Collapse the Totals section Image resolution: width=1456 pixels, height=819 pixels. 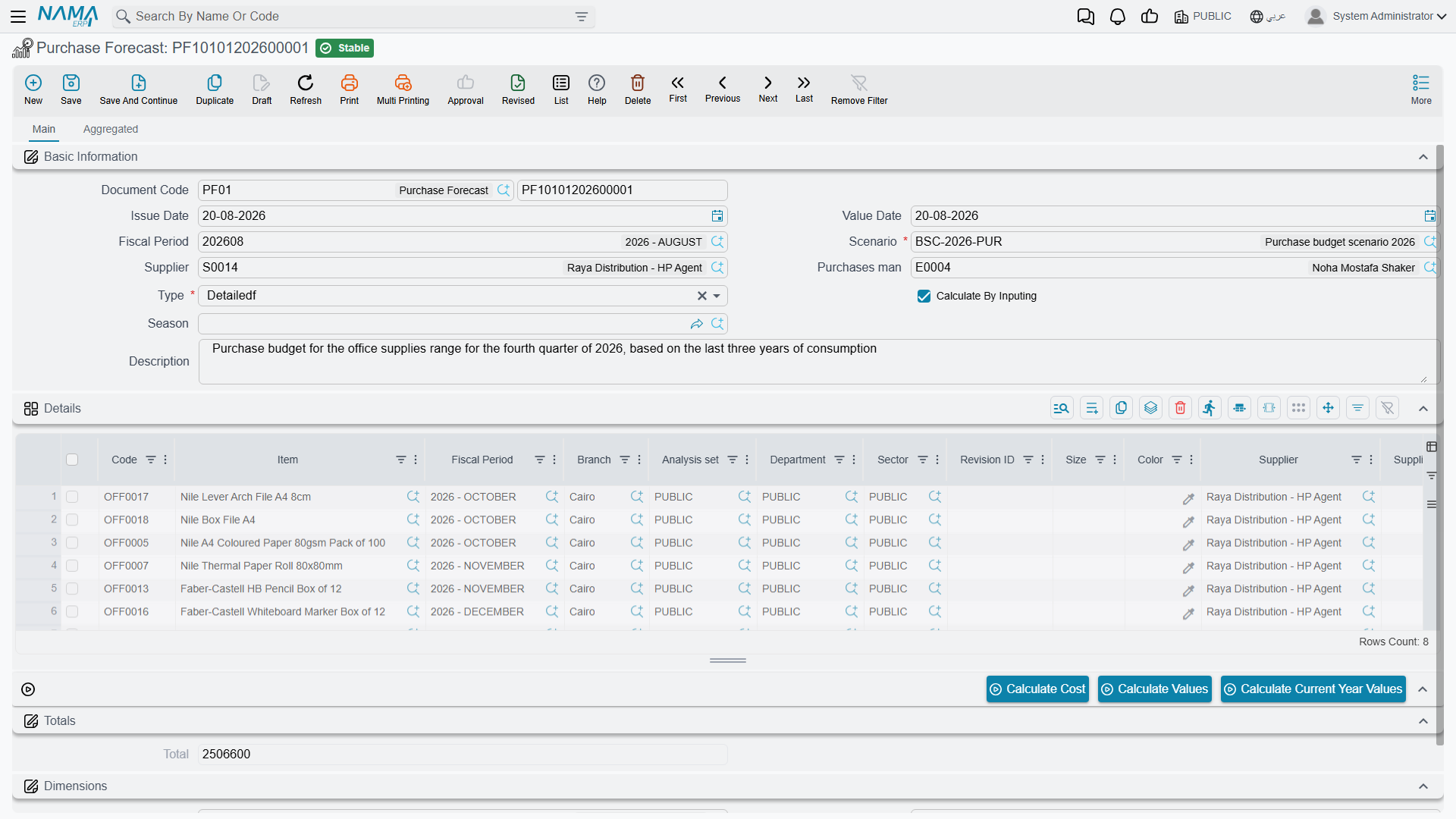pos(1423,721)
